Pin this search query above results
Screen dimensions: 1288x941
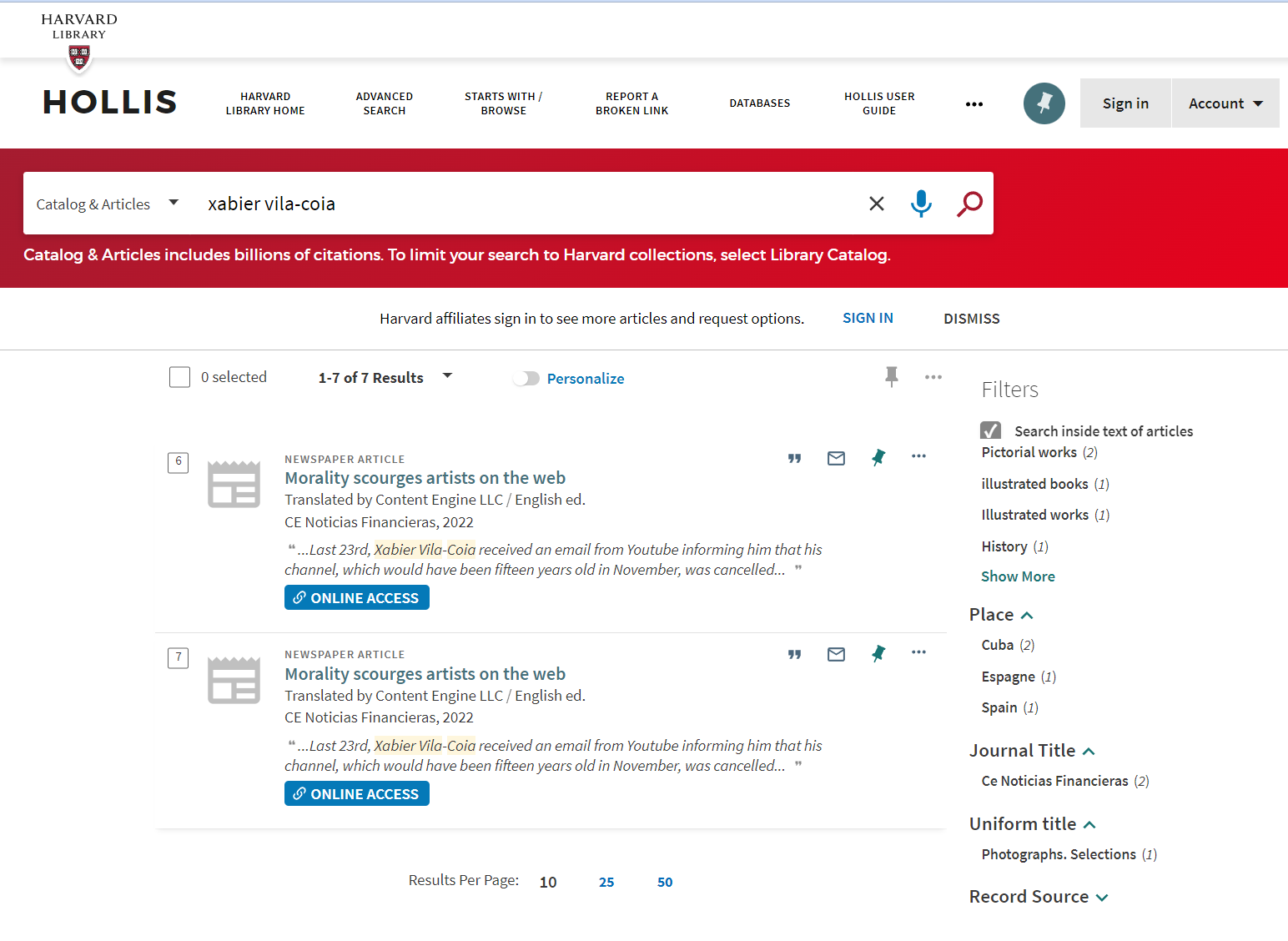coord(891,377)
